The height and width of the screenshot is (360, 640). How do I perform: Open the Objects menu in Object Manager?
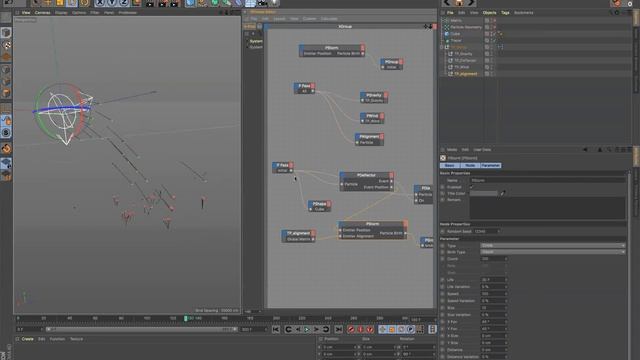pyautogui.click(x=489, y=13)
